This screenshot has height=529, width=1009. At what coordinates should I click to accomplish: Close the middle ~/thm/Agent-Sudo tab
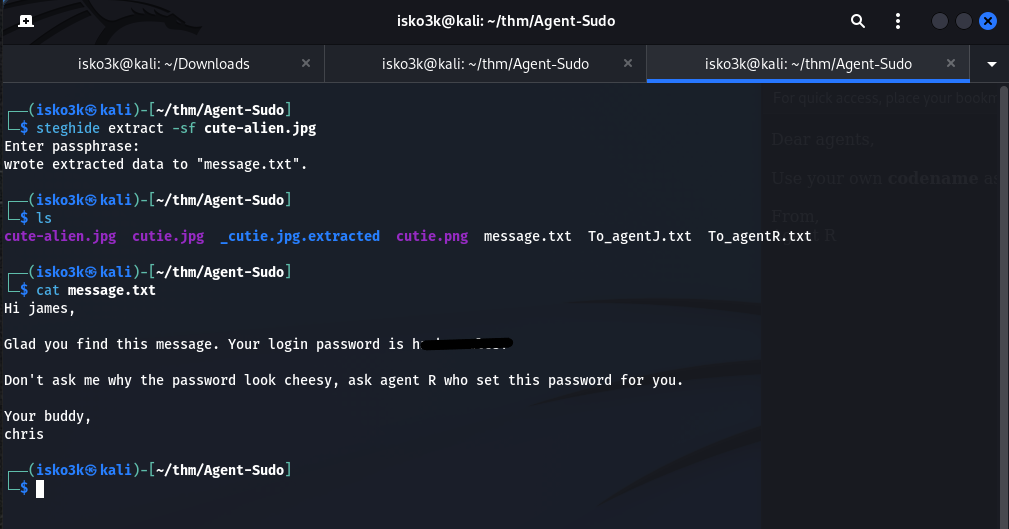(x=629, y=64)
